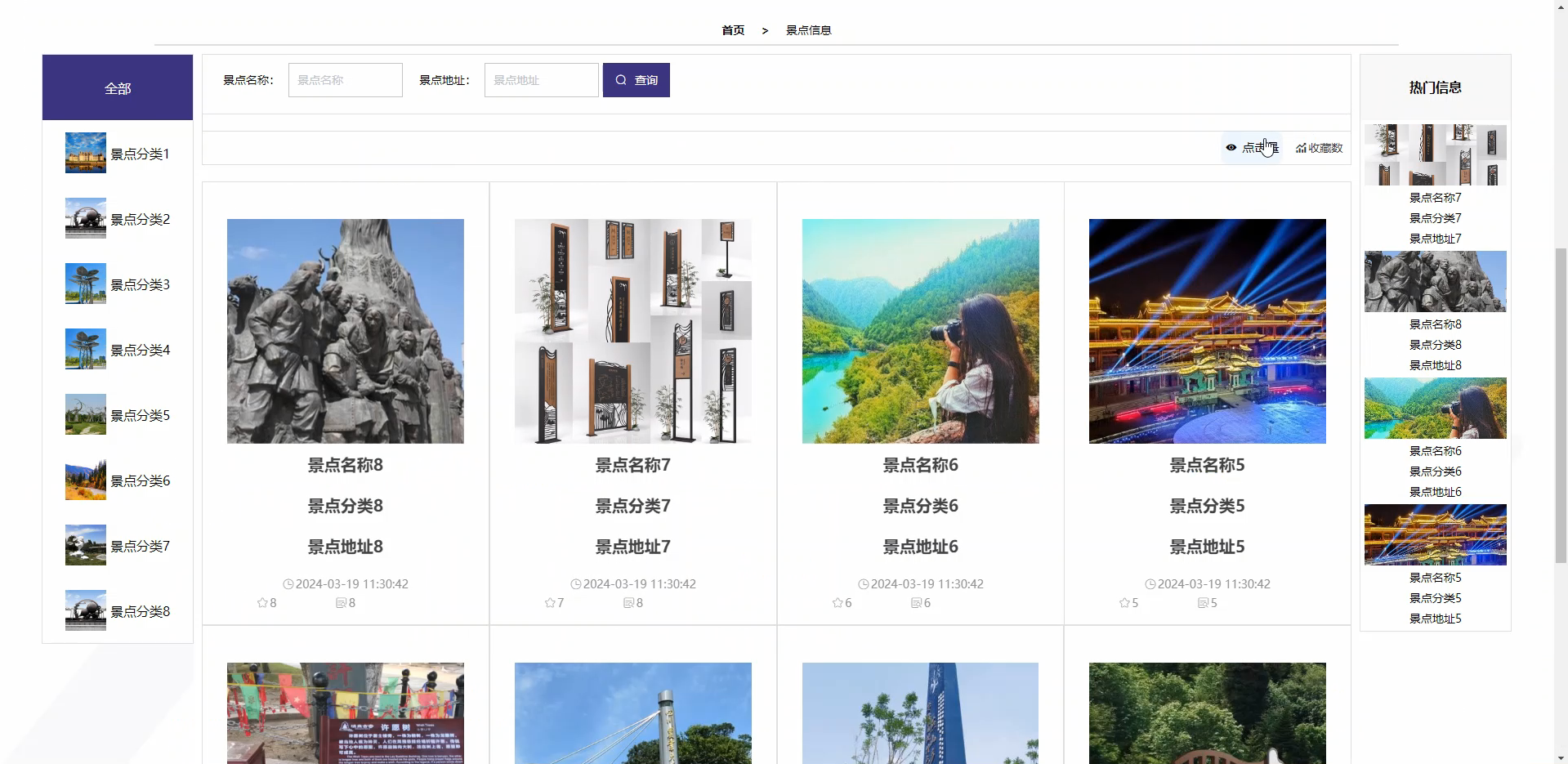Click 景点名称5 in hot info panel
This screenshot has height=764, width=1568.
tap(1436, 578)
